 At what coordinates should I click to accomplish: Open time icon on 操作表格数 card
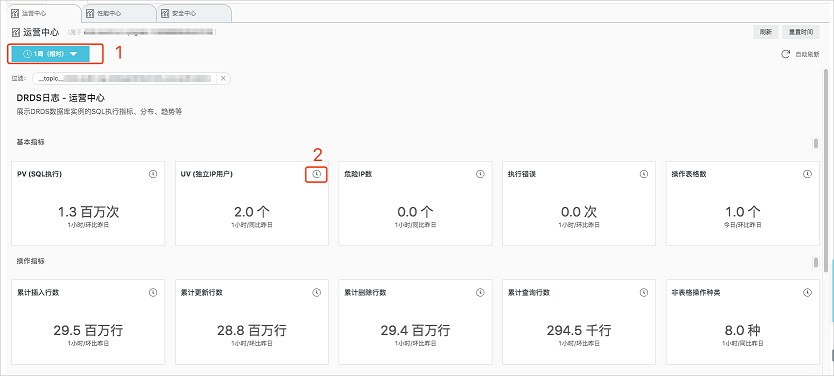[807, 174]
